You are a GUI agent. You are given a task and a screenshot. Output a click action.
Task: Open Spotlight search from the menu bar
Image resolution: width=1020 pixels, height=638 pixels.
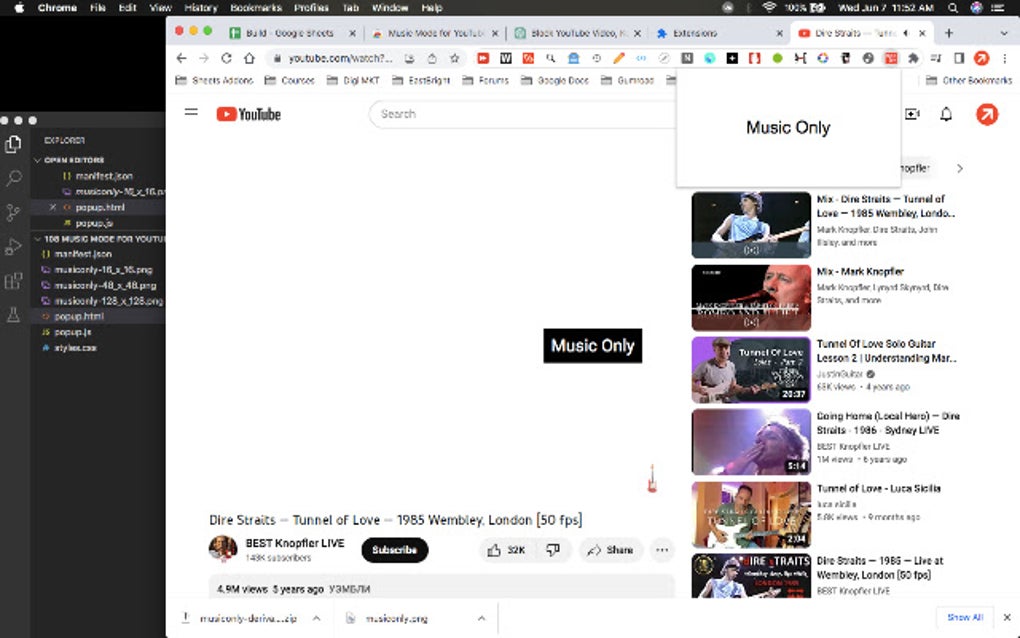(952, 7)
